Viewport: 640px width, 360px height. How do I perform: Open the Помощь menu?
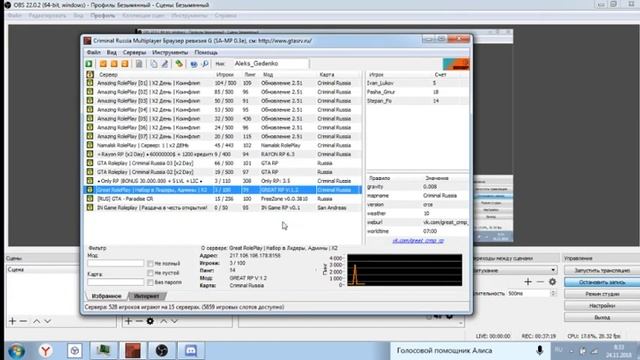point(206,52)
